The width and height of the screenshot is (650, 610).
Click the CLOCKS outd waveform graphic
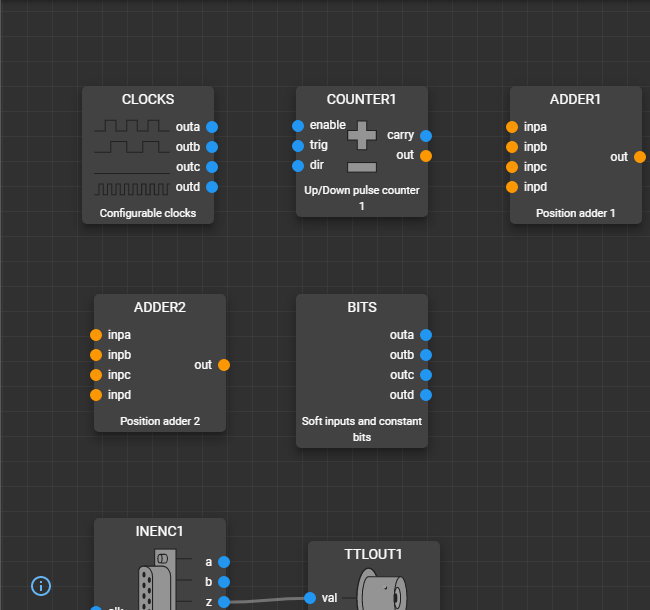coord(132,189)
